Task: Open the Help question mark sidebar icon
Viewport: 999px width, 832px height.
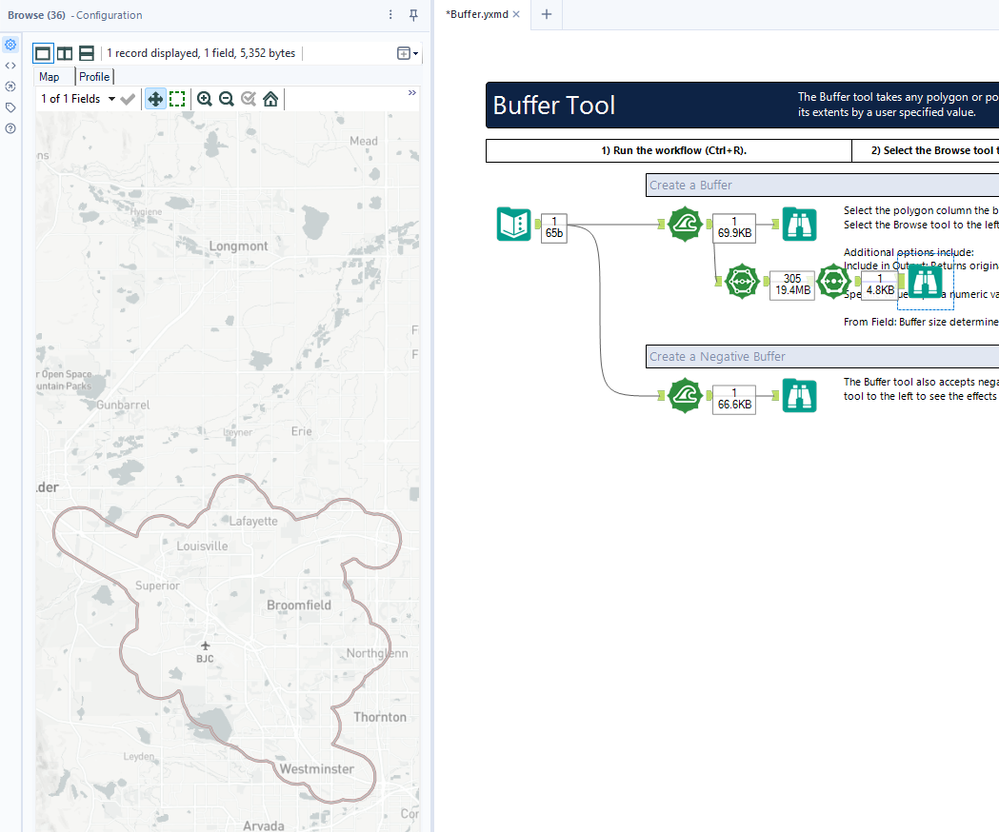Action: (x=10, y=129)
